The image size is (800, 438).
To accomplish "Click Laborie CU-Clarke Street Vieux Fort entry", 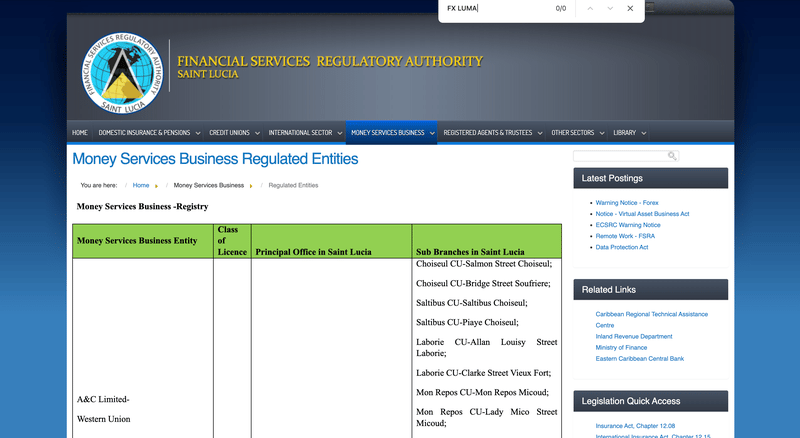I will click(x=483, y=373).
